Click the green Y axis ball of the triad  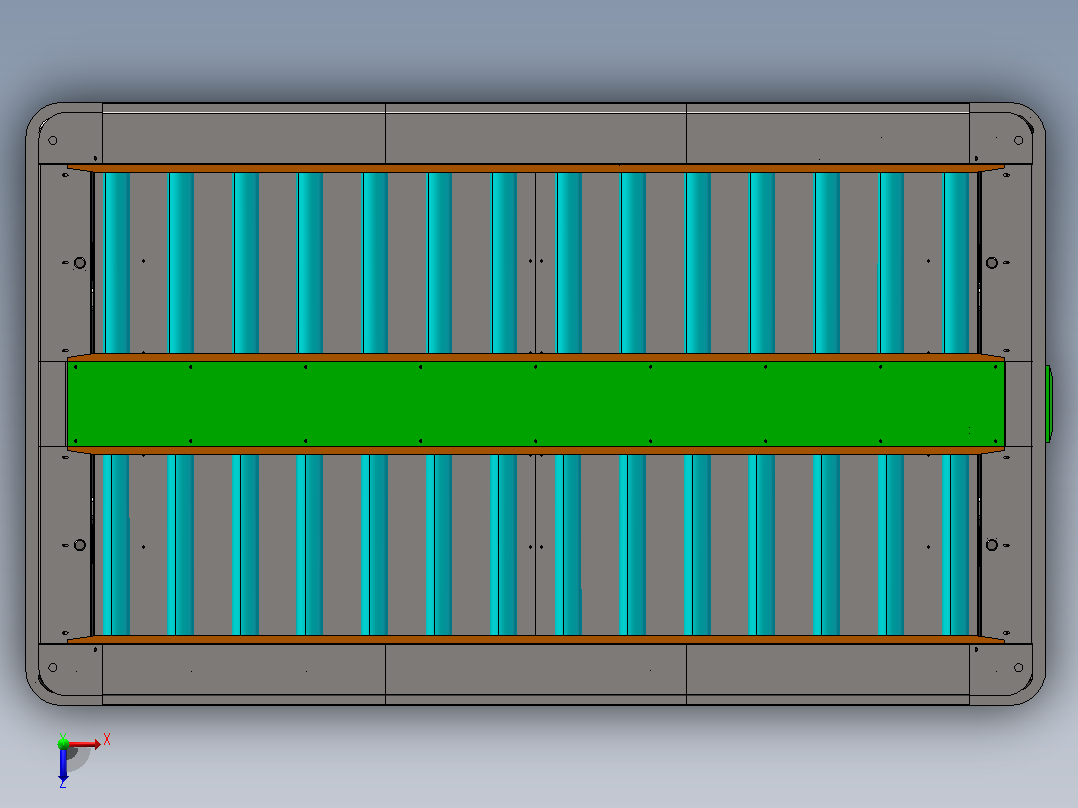tap(63, 743)
